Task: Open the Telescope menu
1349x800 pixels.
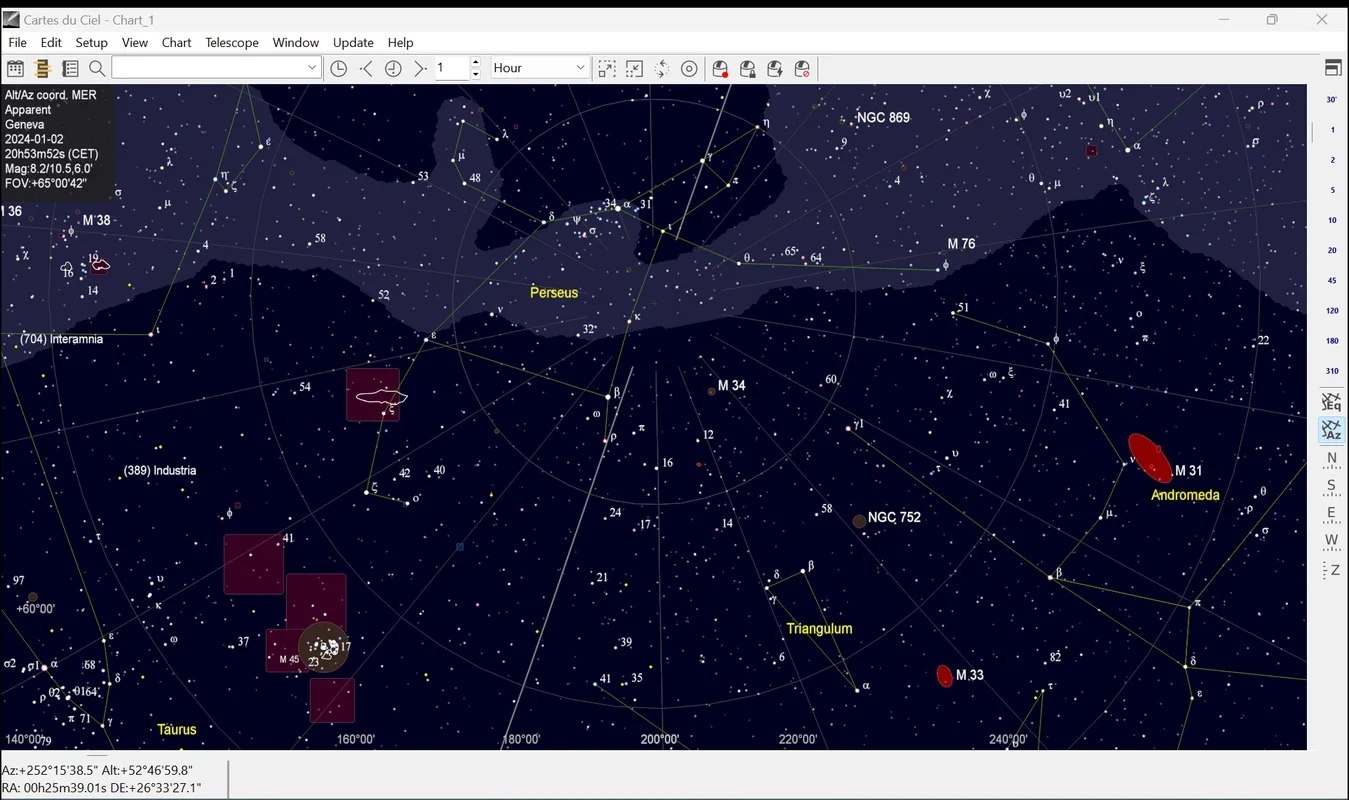Action: coord(232,42)
